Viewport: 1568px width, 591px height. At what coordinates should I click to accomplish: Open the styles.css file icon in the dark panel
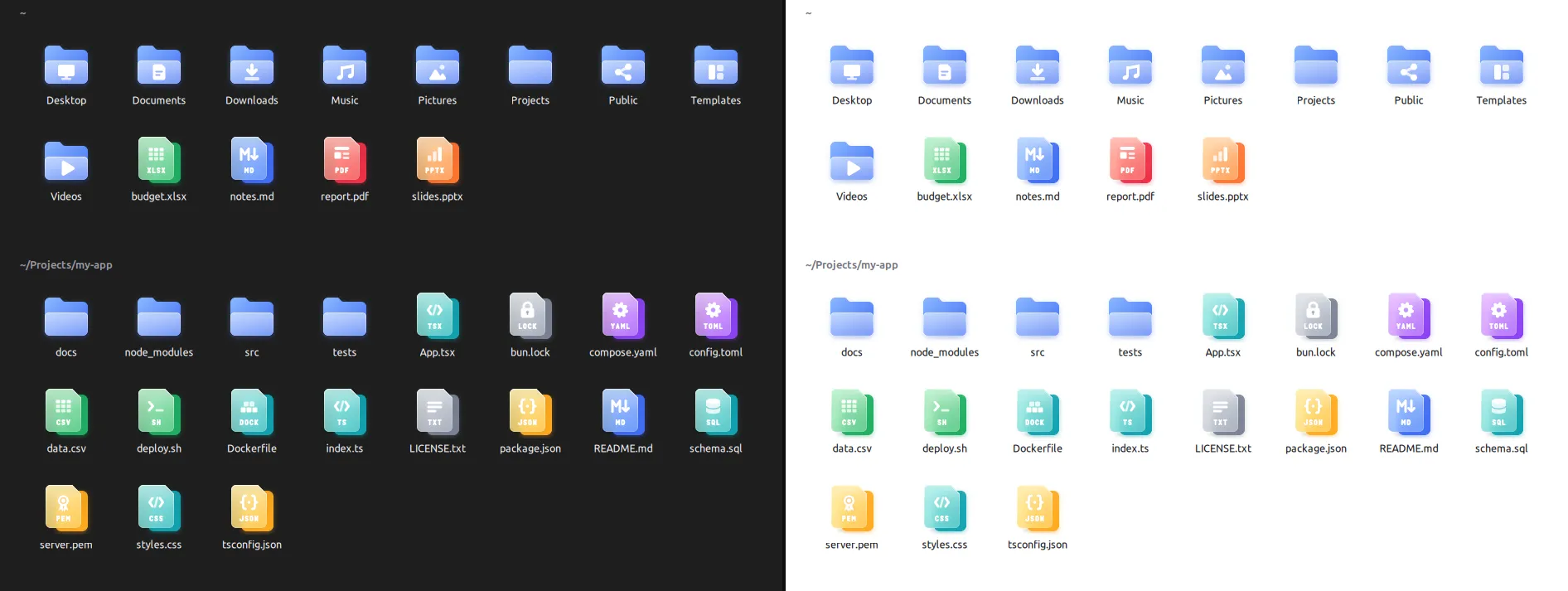point(159,509)
